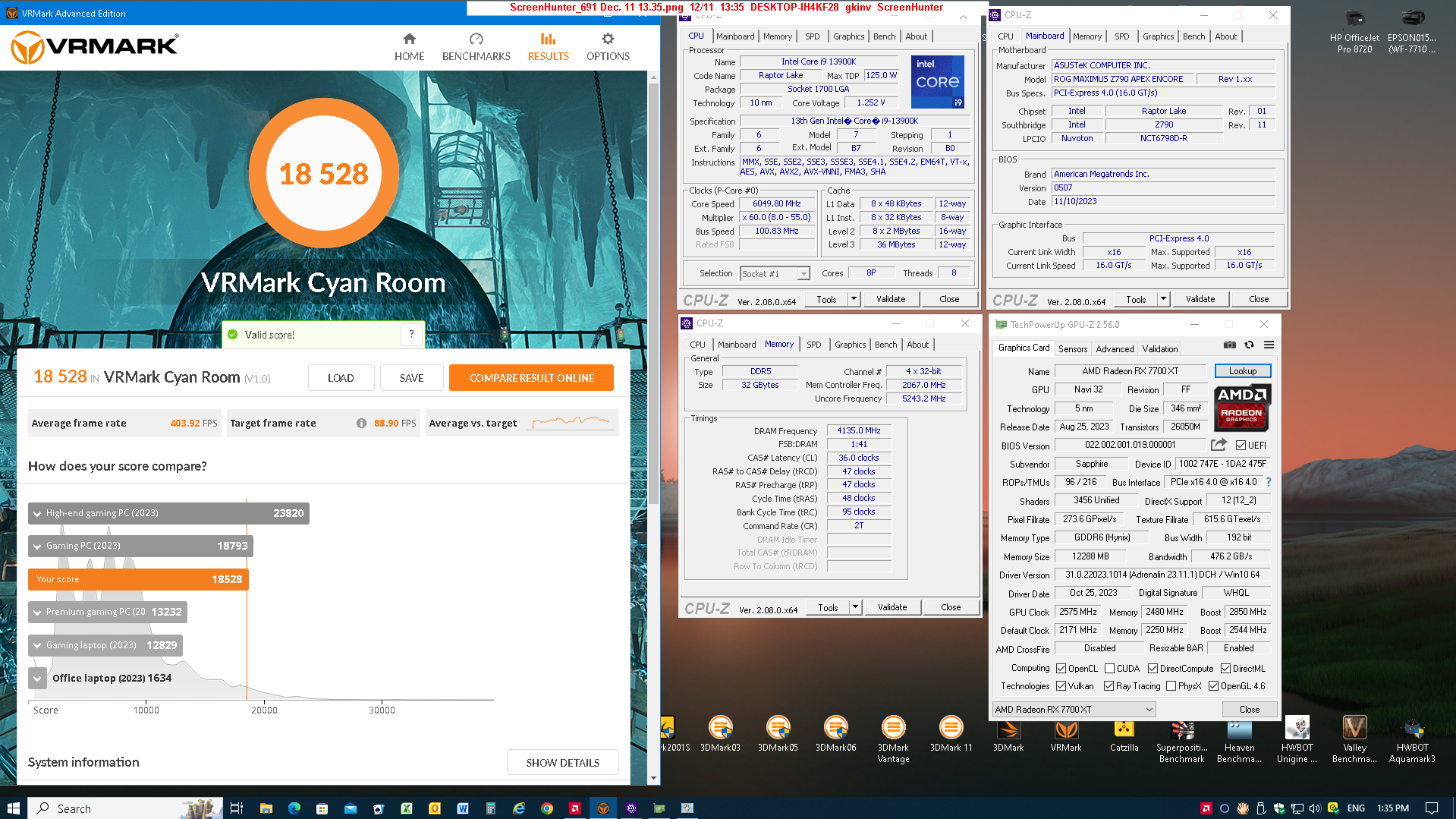Screen dimensions: 1456x819
Task: Open Windows Start menu
Action: point(13,808)
